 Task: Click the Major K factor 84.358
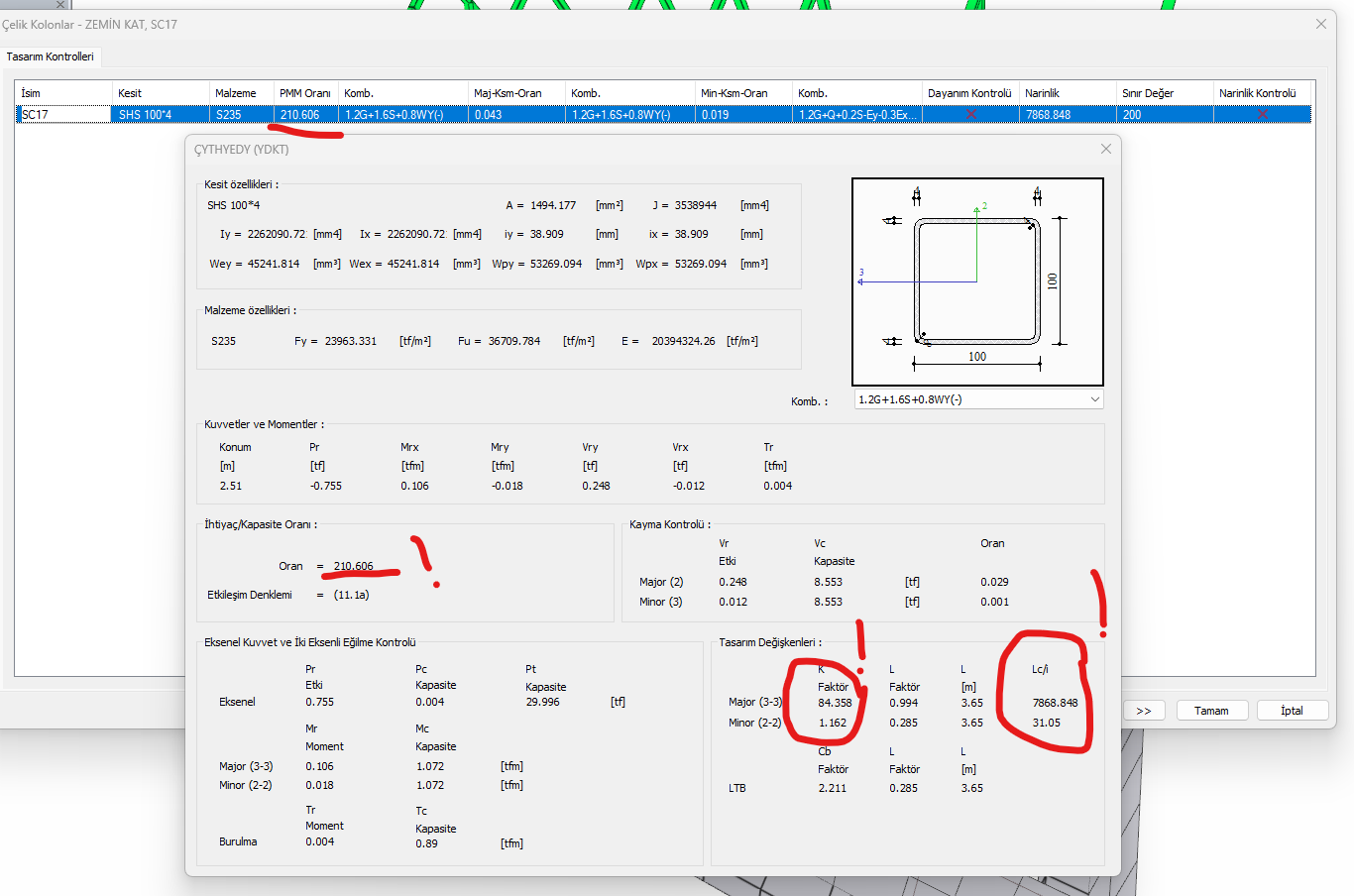tap(835, 703)
